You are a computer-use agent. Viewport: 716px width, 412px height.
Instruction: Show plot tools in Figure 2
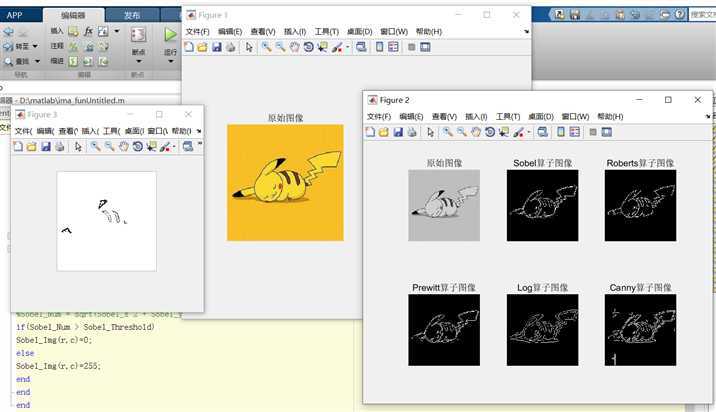coord(606,132)
